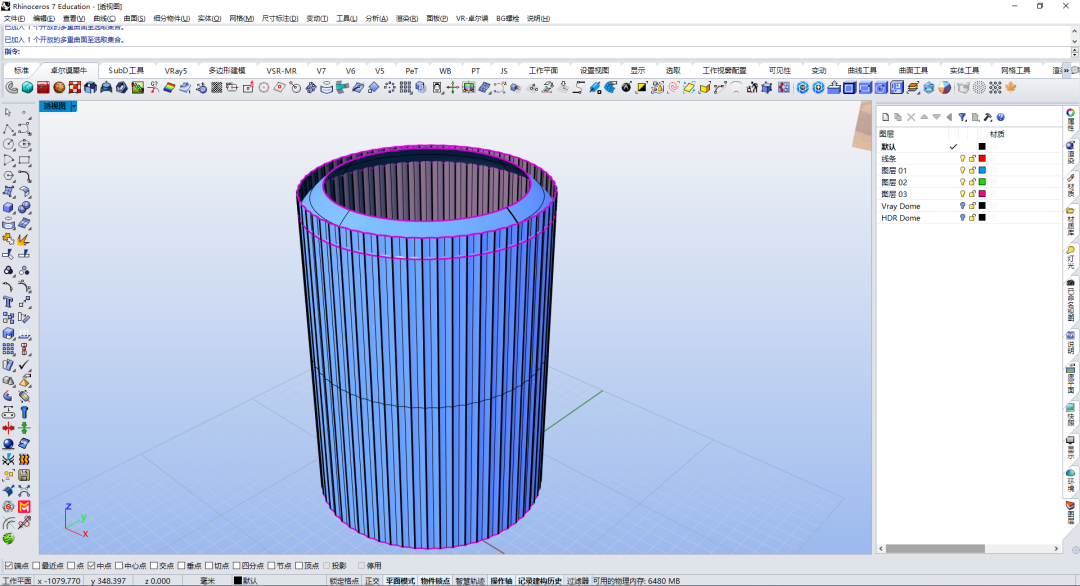This screenshot has width=1080, height=586.
Task: Click the green sphere icon at sidebar bottom
Action: coord(8,538)
